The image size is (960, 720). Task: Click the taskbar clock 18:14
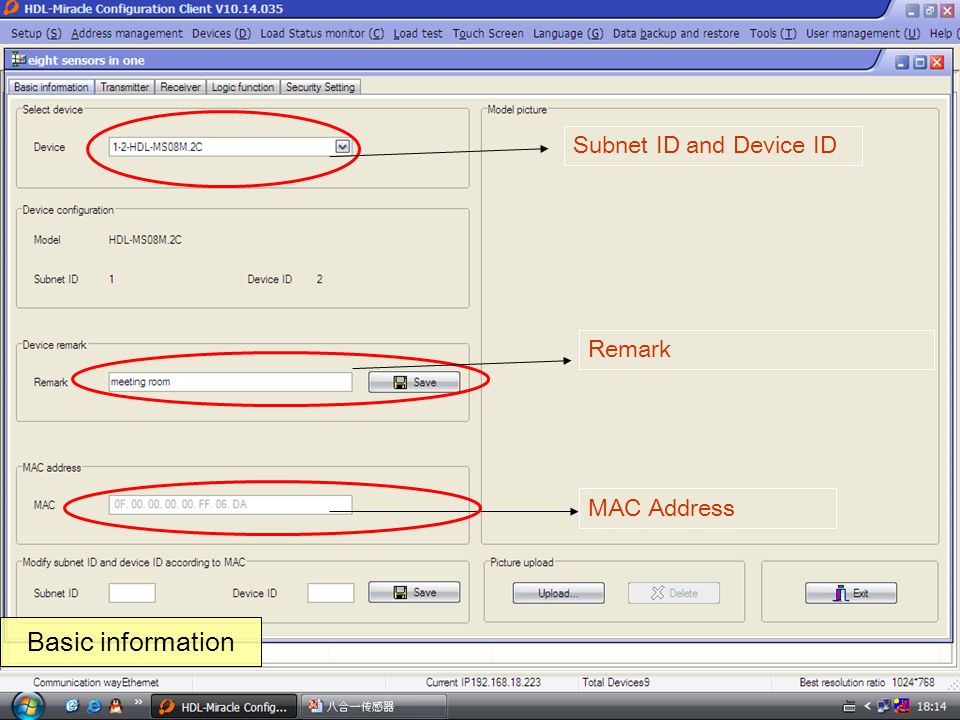pos(931,707)
